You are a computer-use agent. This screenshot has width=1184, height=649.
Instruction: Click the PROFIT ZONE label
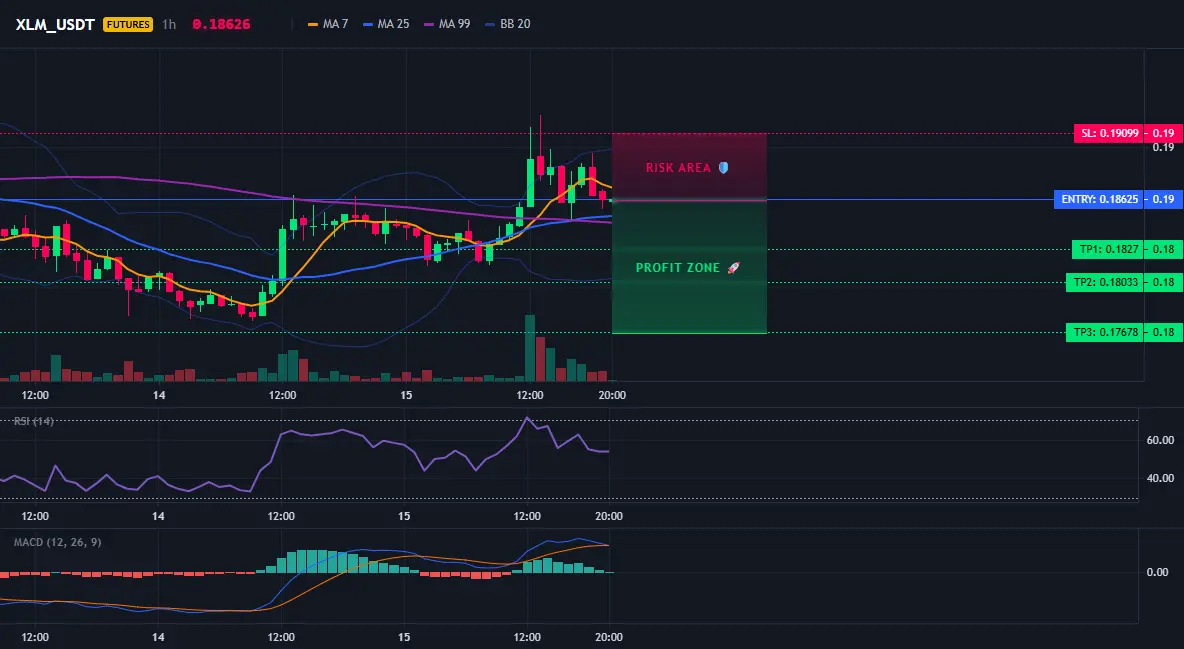click(677, 267)
